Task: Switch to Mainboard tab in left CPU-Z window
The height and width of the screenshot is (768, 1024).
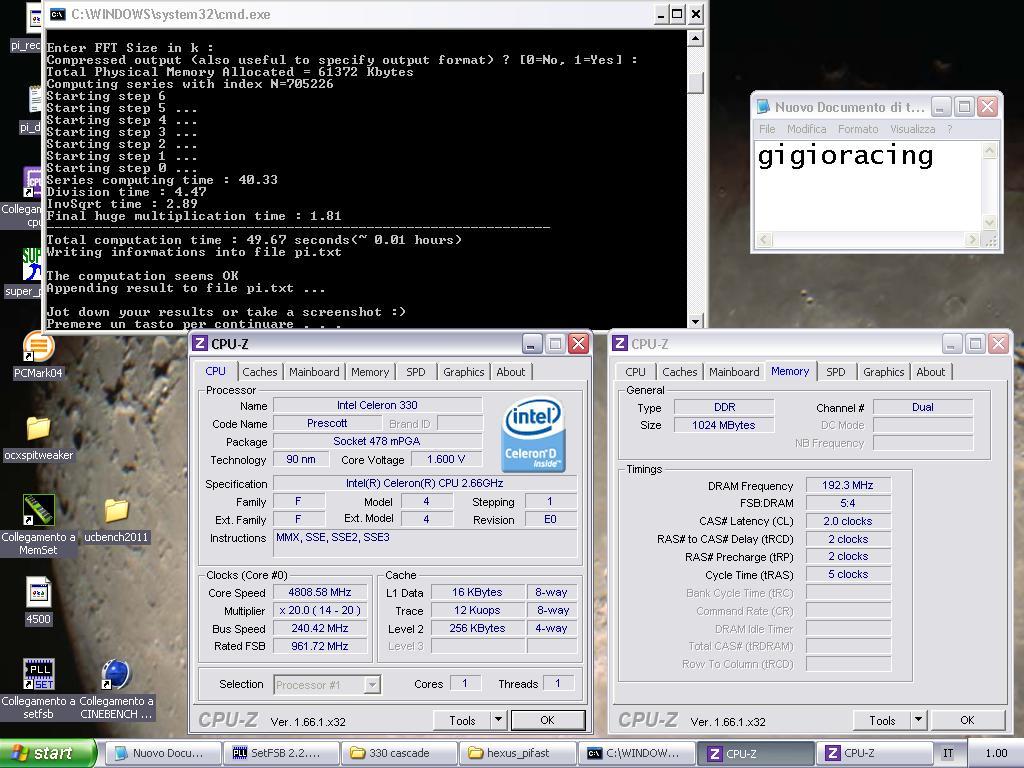Action: pos(314,372)
